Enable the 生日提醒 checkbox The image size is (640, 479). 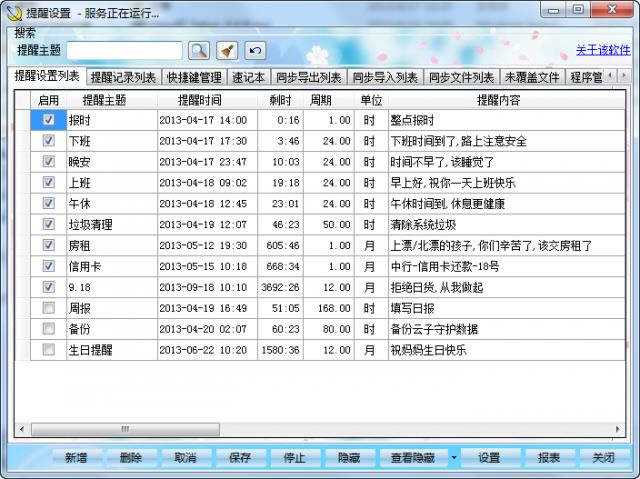pos(48,350)
